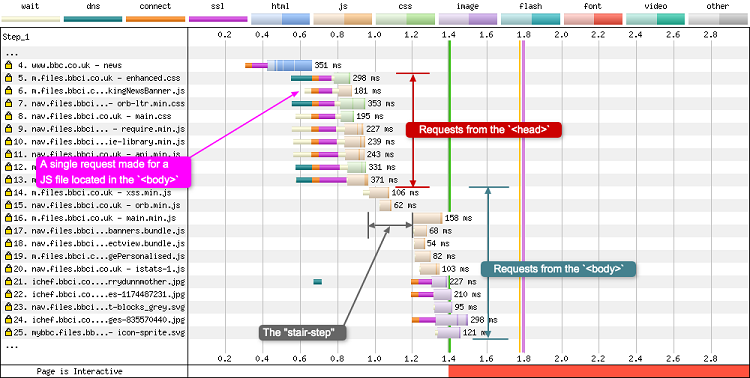Click the wait color swatch in legend
Image resolution: width=750 pixels, height=378 pixels.
(31, 19)
